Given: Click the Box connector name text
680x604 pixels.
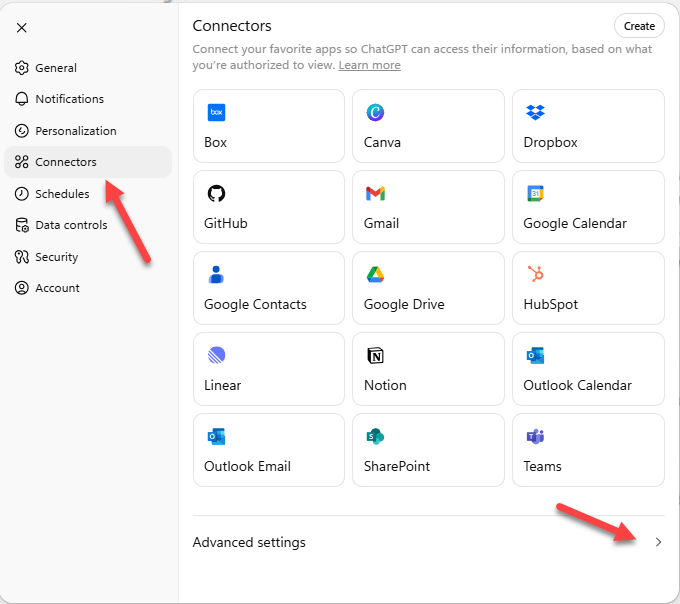Looking at the screenshot, I should click(215, 142).
